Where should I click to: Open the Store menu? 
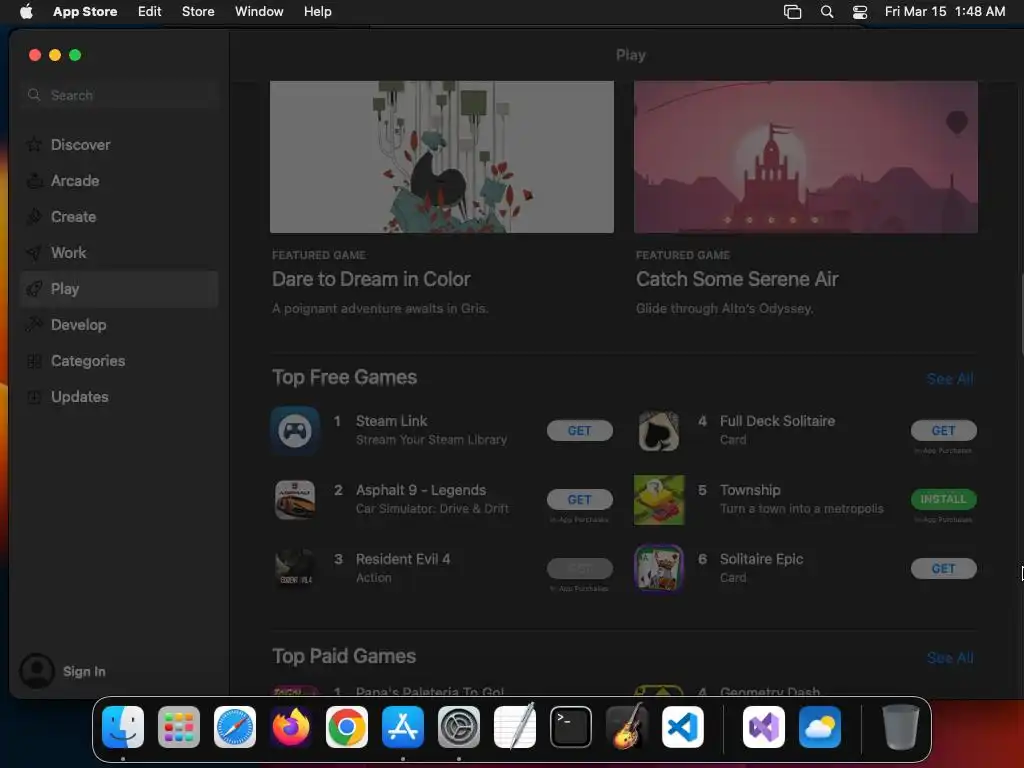point(198,11)
